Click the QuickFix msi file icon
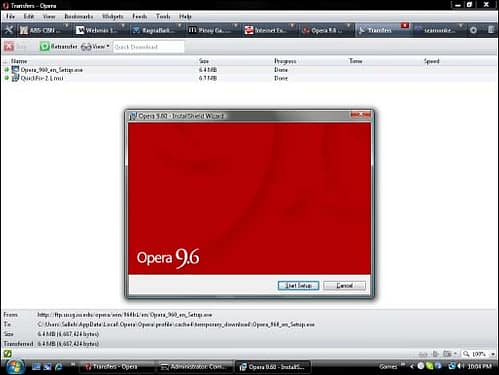499x375 pixels. tap(15, 78)
